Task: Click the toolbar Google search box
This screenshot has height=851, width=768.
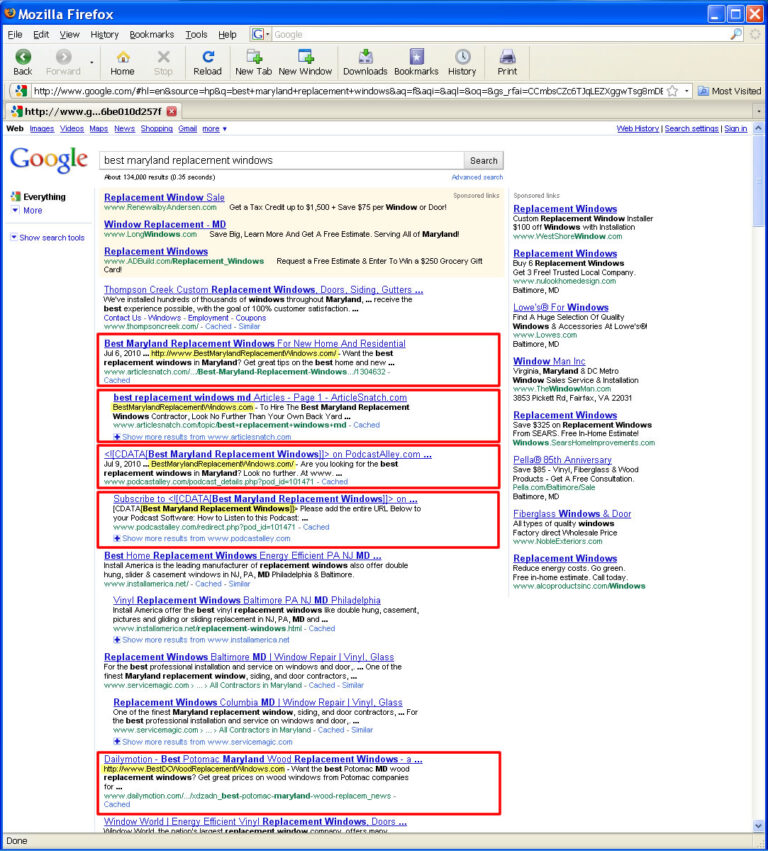Action: pos(499,34)
